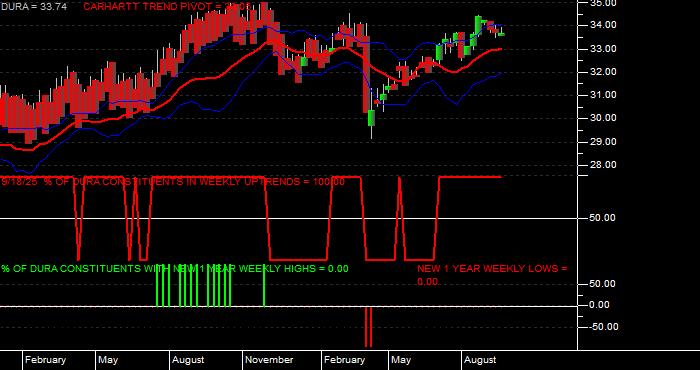Select the weekly uptrends percentage label
This screenshot has height=370, width=700.
click(173, 182)
